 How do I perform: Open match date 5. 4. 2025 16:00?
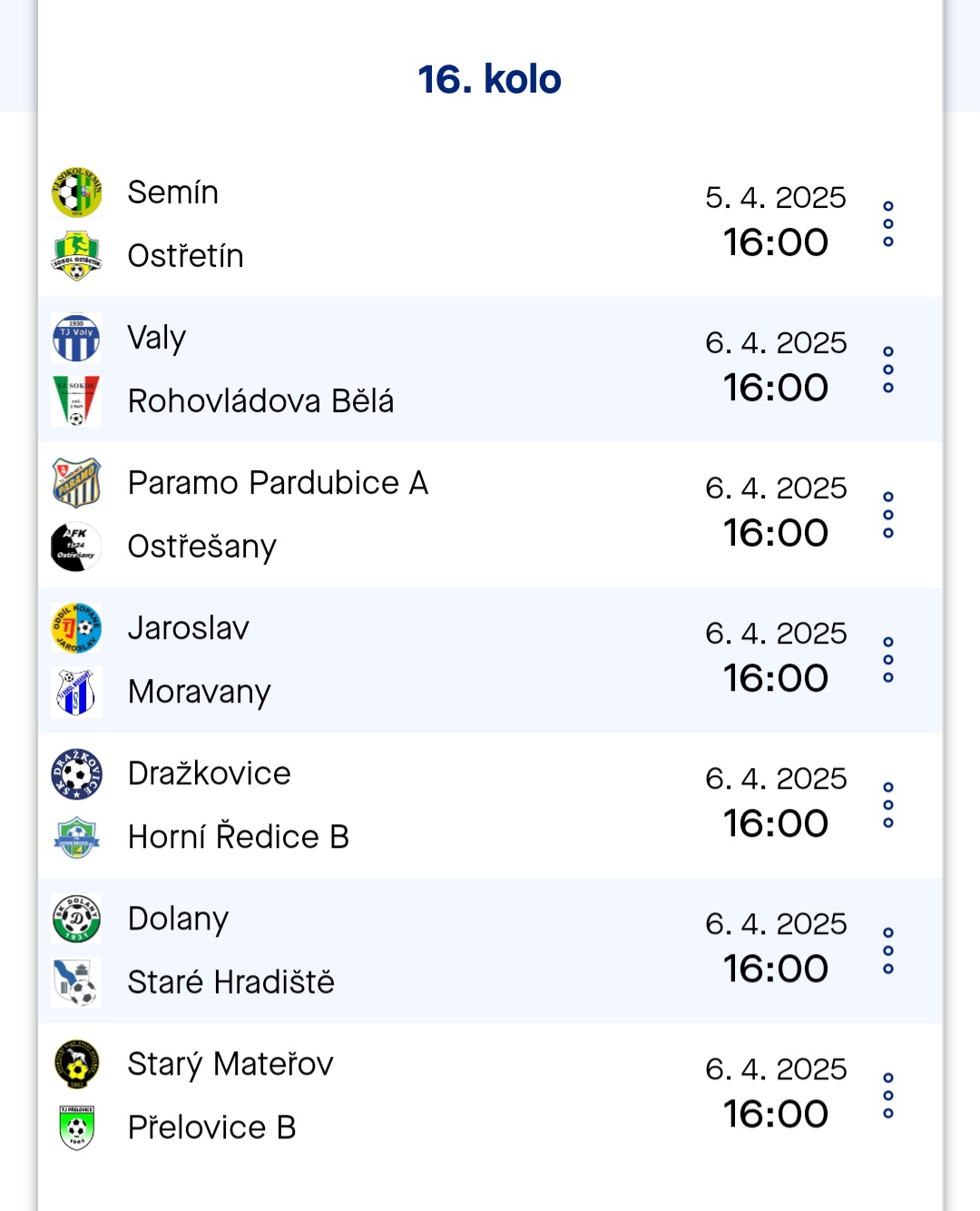[x=776, y=221]
